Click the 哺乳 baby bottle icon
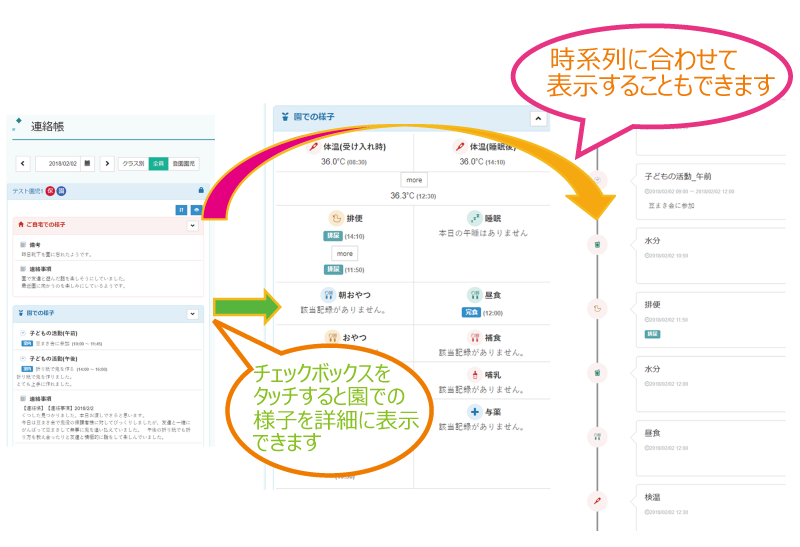800x547 pixels. pyautogui.click(x=475, y=373)
